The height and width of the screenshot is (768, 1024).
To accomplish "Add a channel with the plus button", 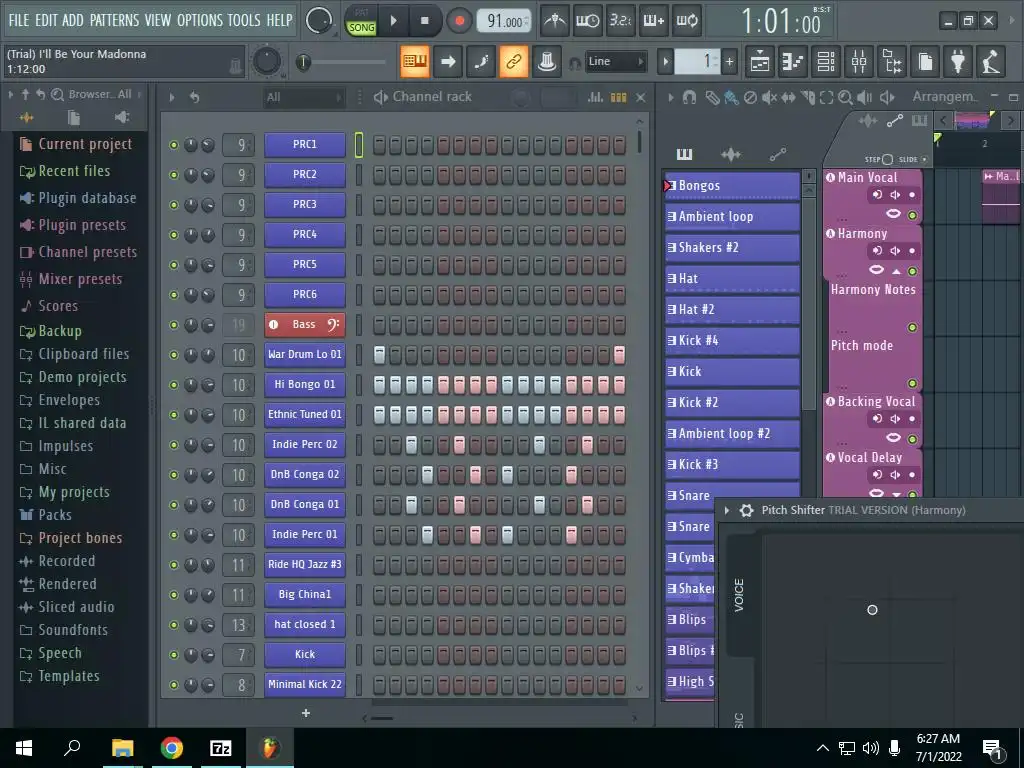I will click(306, 713).
